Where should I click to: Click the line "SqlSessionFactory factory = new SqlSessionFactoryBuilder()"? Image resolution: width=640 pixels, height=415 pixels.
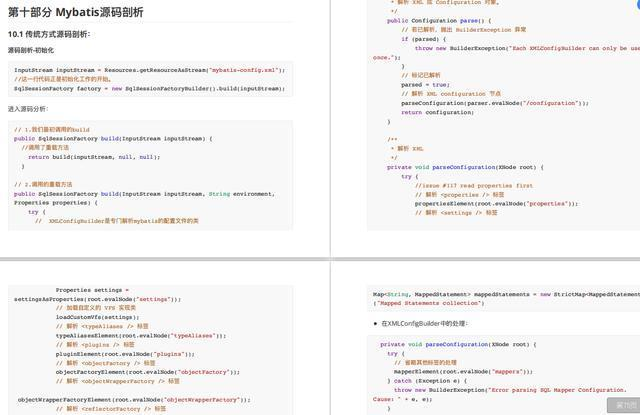[x=149, y=89]
